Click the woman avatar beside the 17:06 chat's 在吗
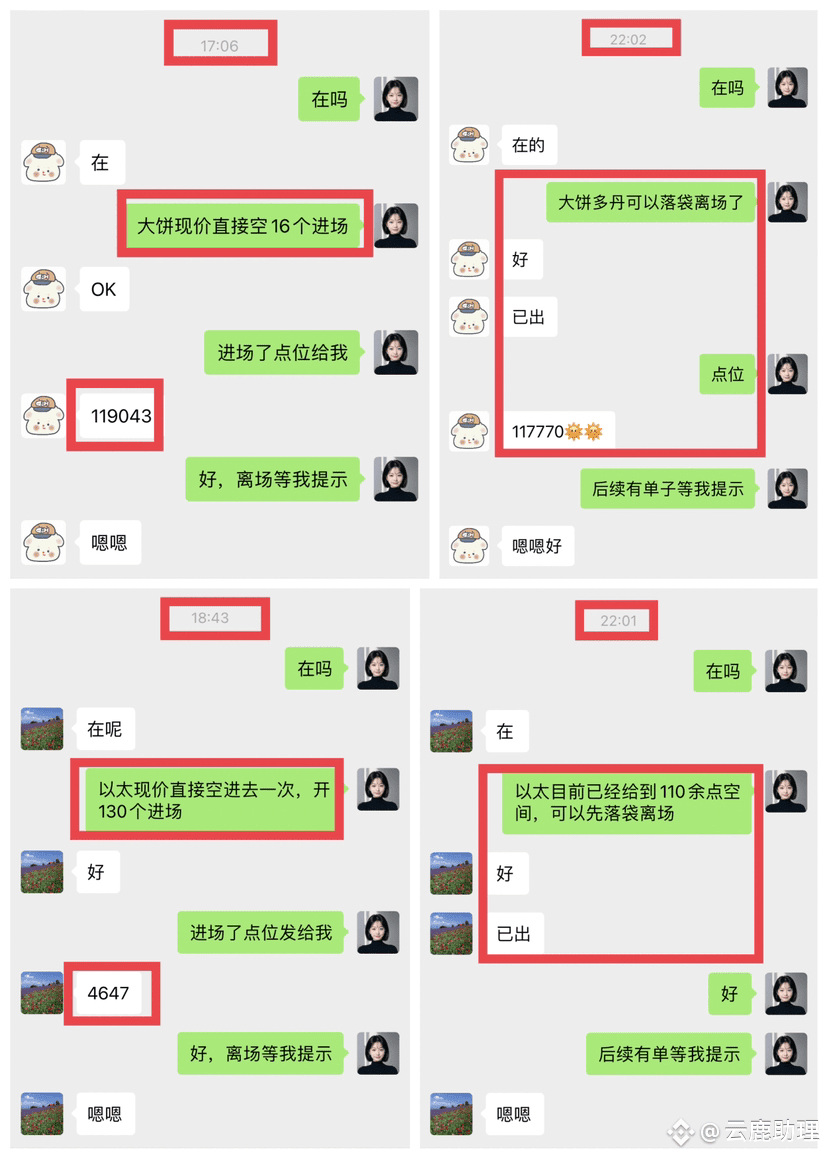Screen dimensions: 828x1158 tap(396, 99)
